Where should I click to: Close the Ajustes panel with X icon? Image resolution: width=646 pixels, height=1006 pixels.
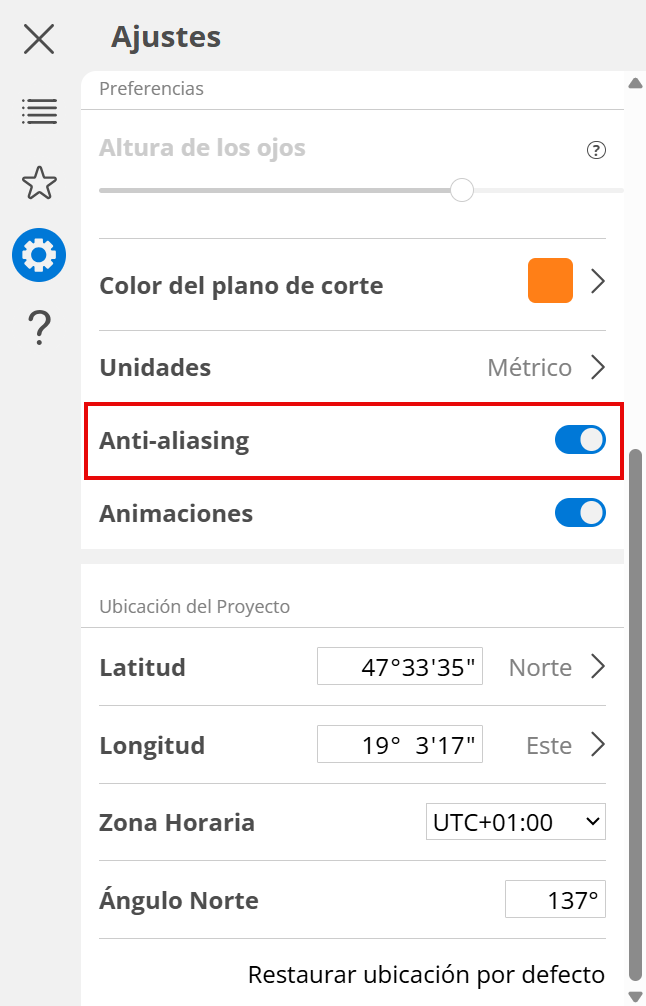39,39
